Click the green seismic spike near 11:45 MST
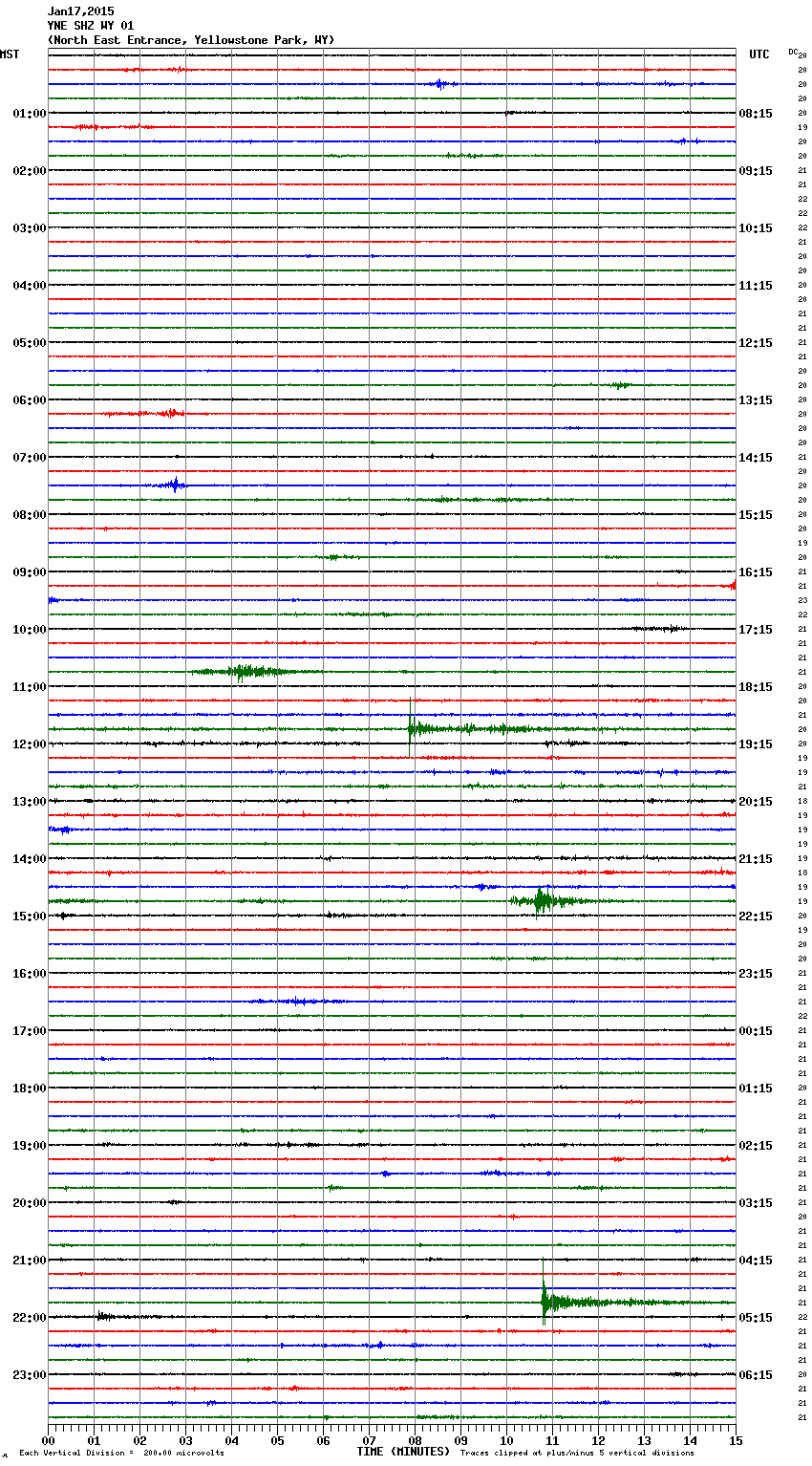The image size is (812, 1466). point(411,728)
